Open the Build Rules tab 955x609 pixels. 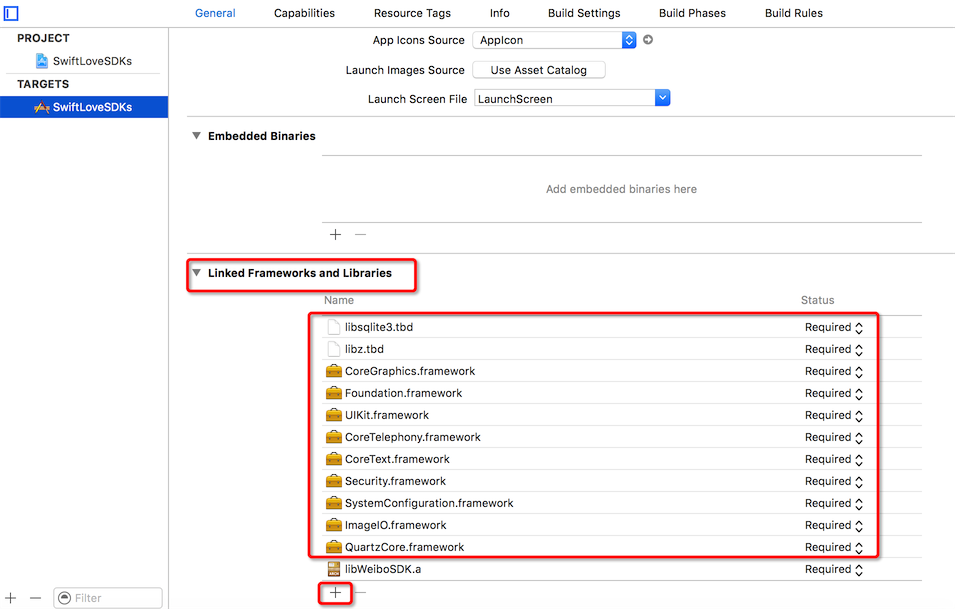[794, 13]
